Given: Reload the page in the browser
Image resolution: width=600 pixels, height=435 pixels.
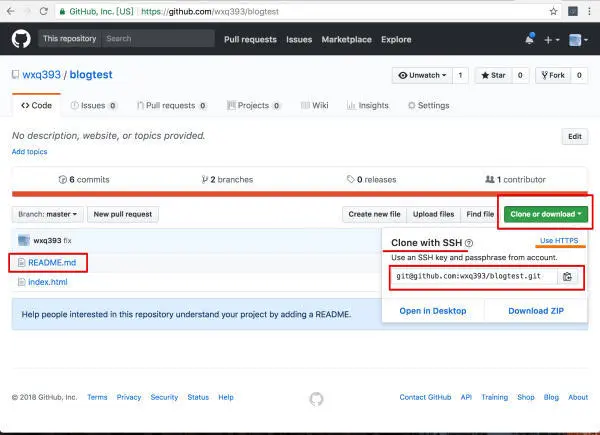Looking at the screenshot, I should 44,11.
